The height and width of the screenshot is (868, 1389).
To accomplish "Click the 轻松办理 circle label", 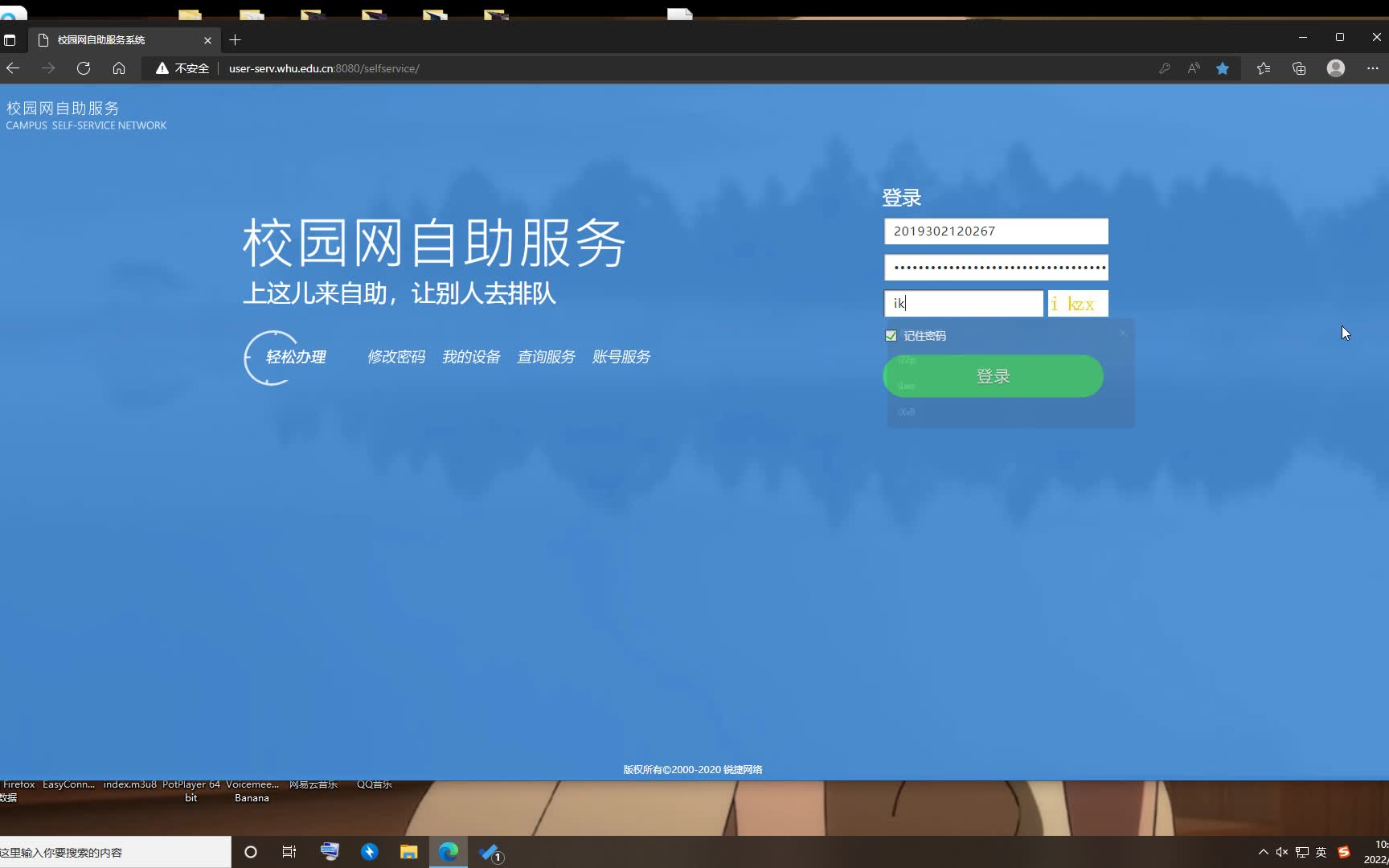I will click(296, 357).
